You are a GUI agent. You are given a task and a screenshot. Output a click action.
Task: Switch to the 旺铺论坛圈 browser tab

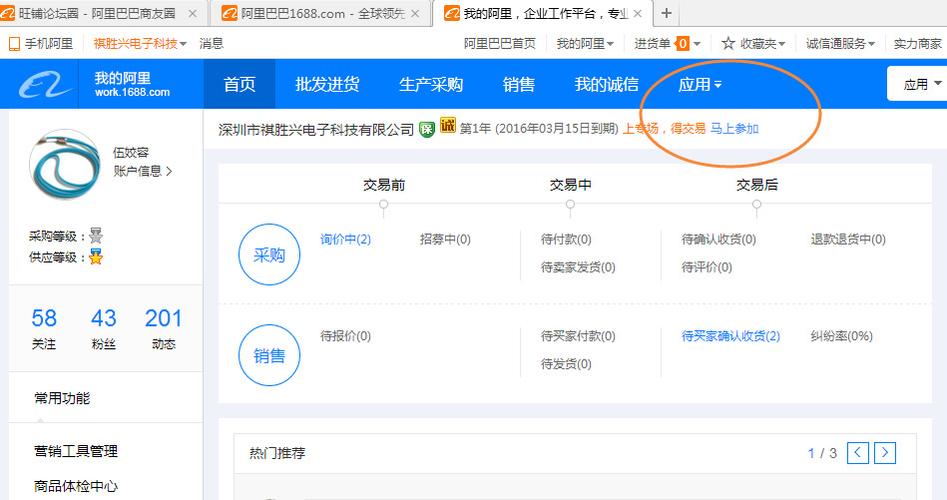[x=97, y=13]
